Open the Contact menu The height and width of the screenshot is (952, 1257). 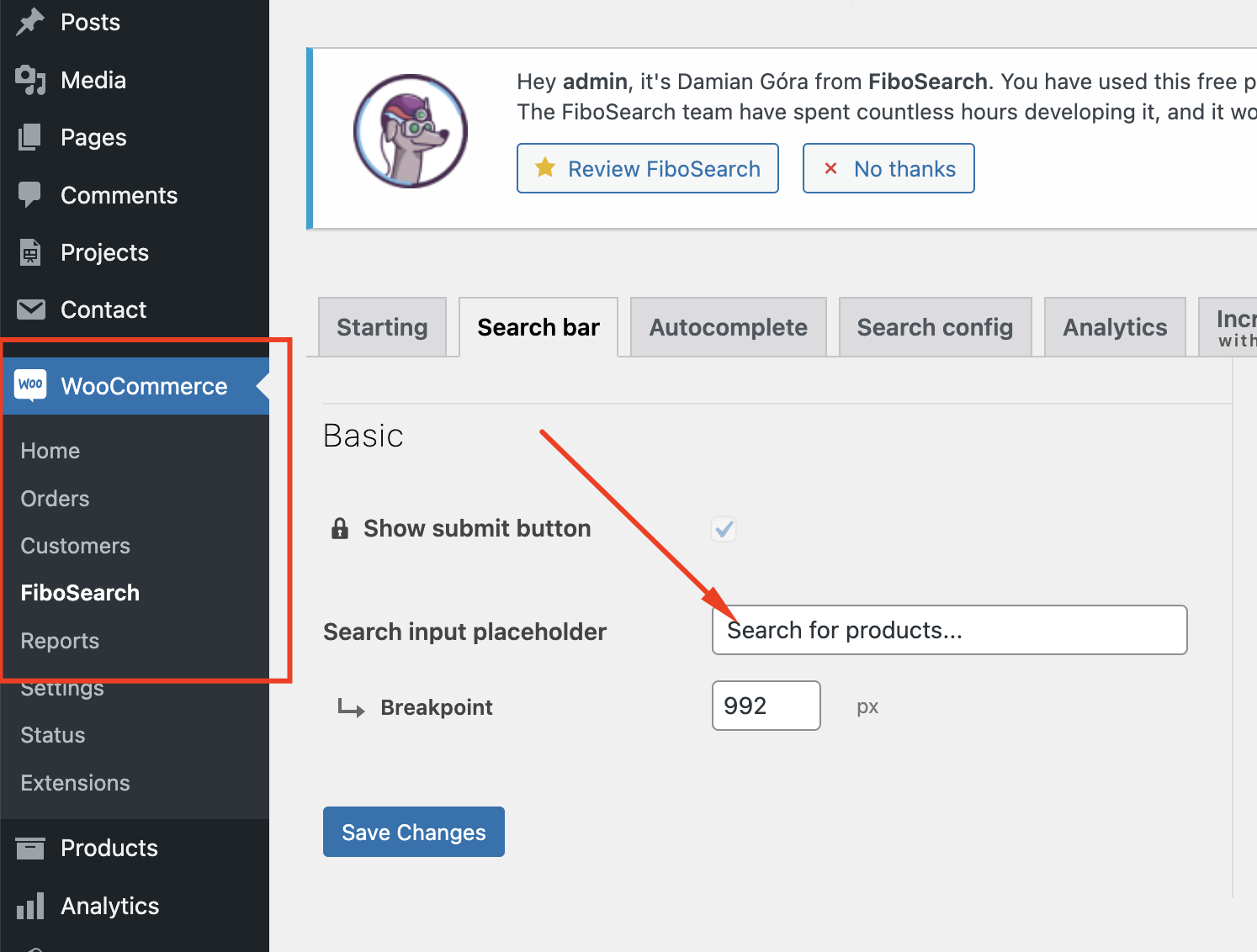135,309
